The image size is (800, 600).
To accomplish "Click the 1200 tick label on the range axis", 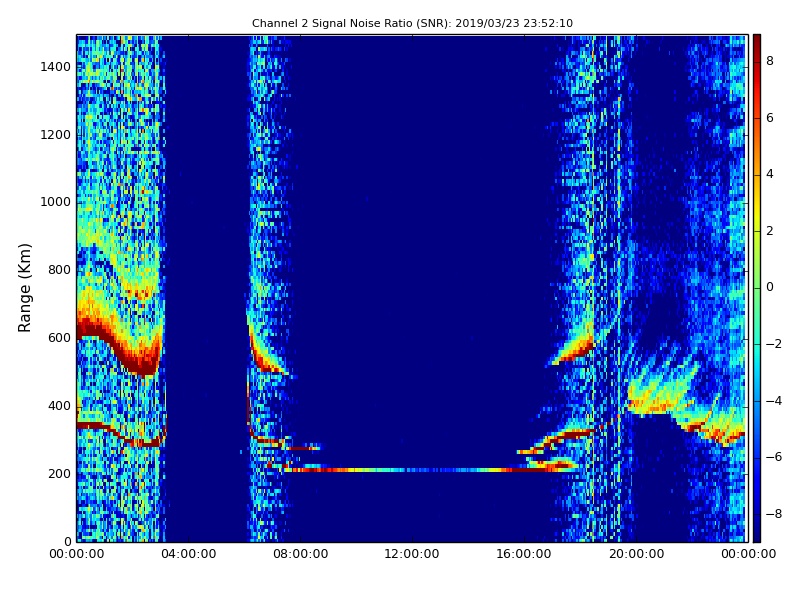I will pyautogui.click(x=55, y=135).
